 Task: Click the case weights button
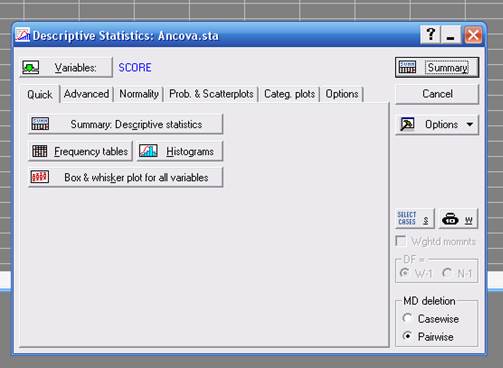click(458, 219)
